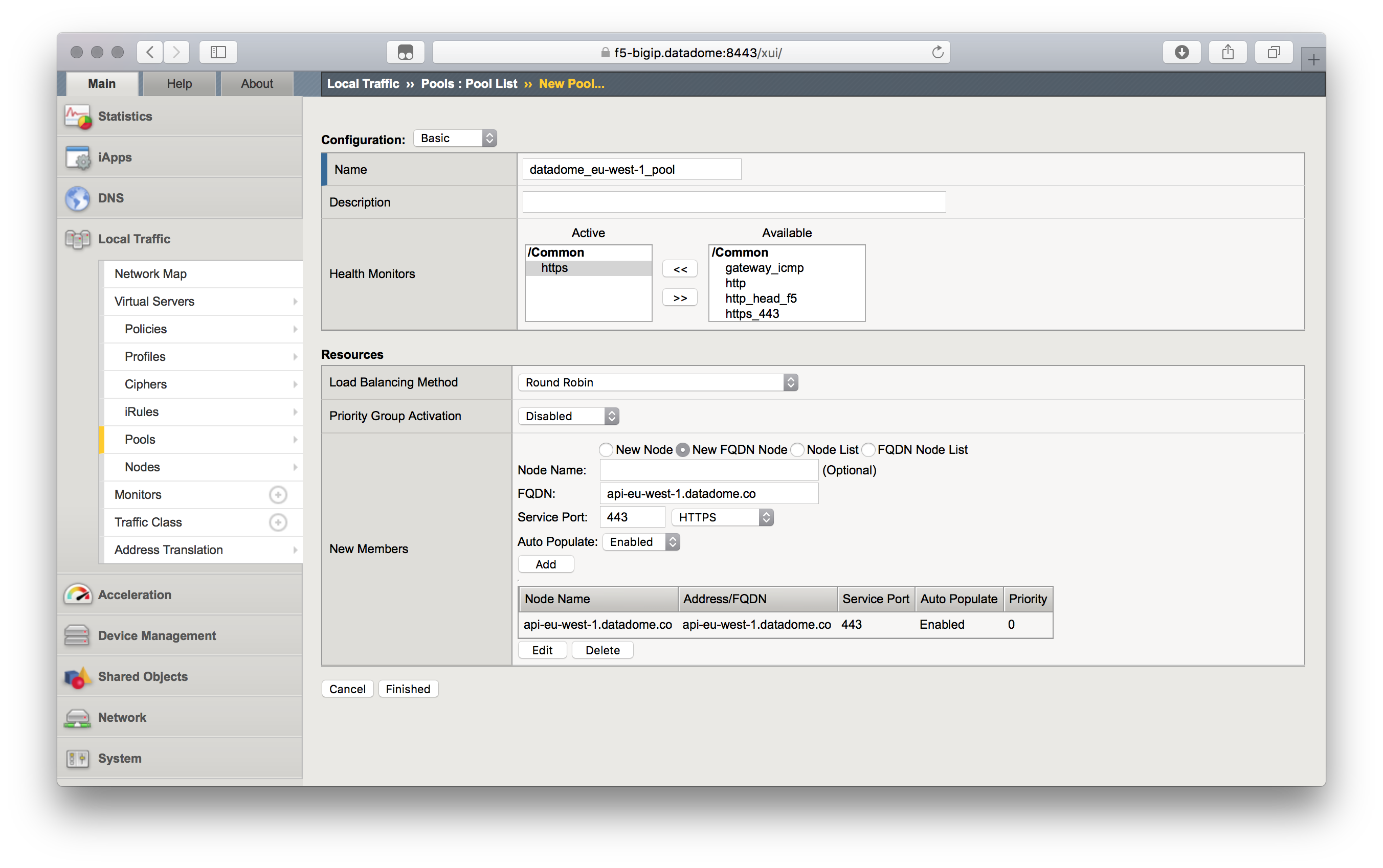Open the Service Port HTTPS dropdown

pyautogui.click(x=722, y=518)
